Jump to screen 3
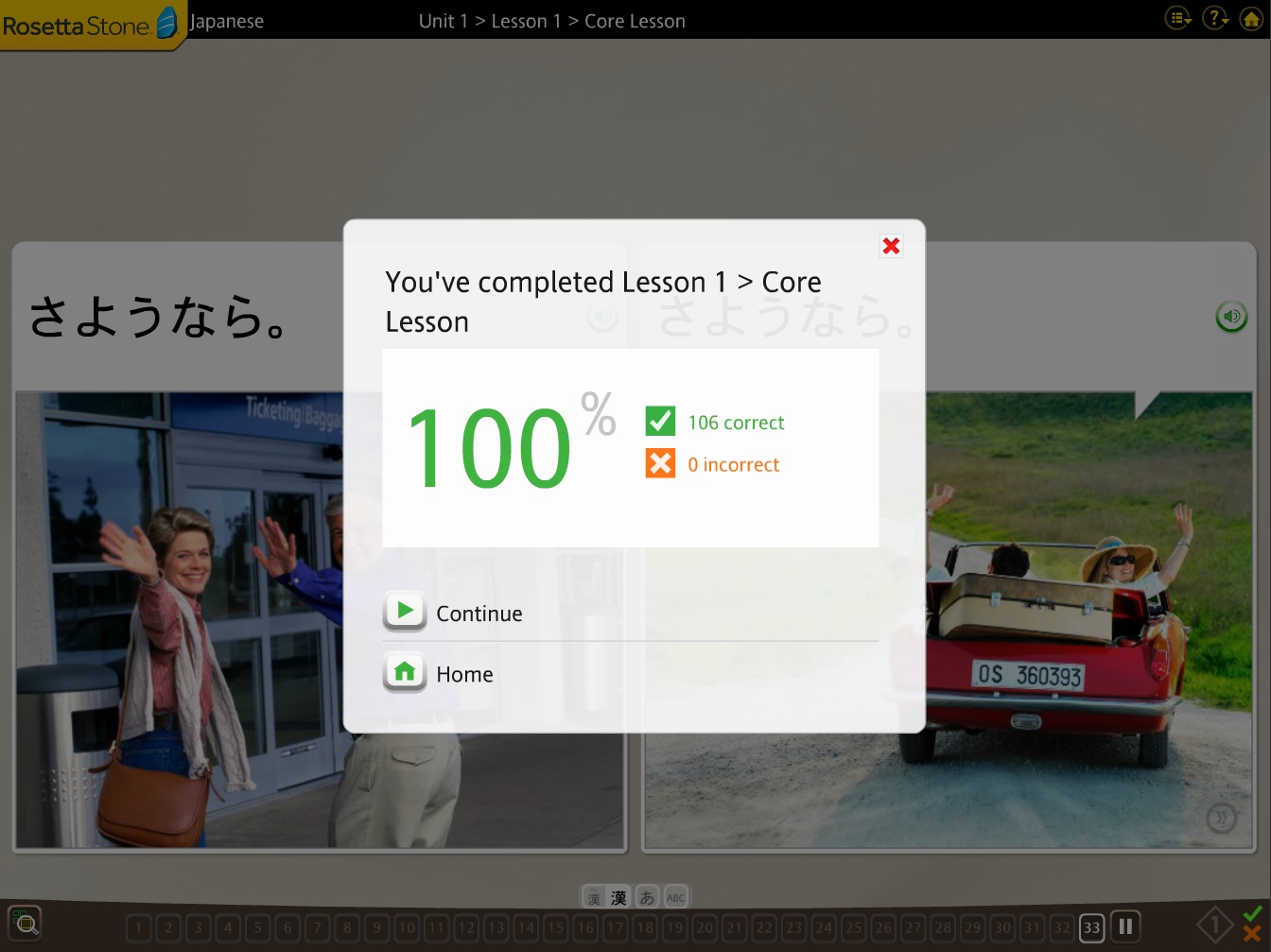Image resolution: width=1271 pixels, height=952 pixels. click(198, 927)
